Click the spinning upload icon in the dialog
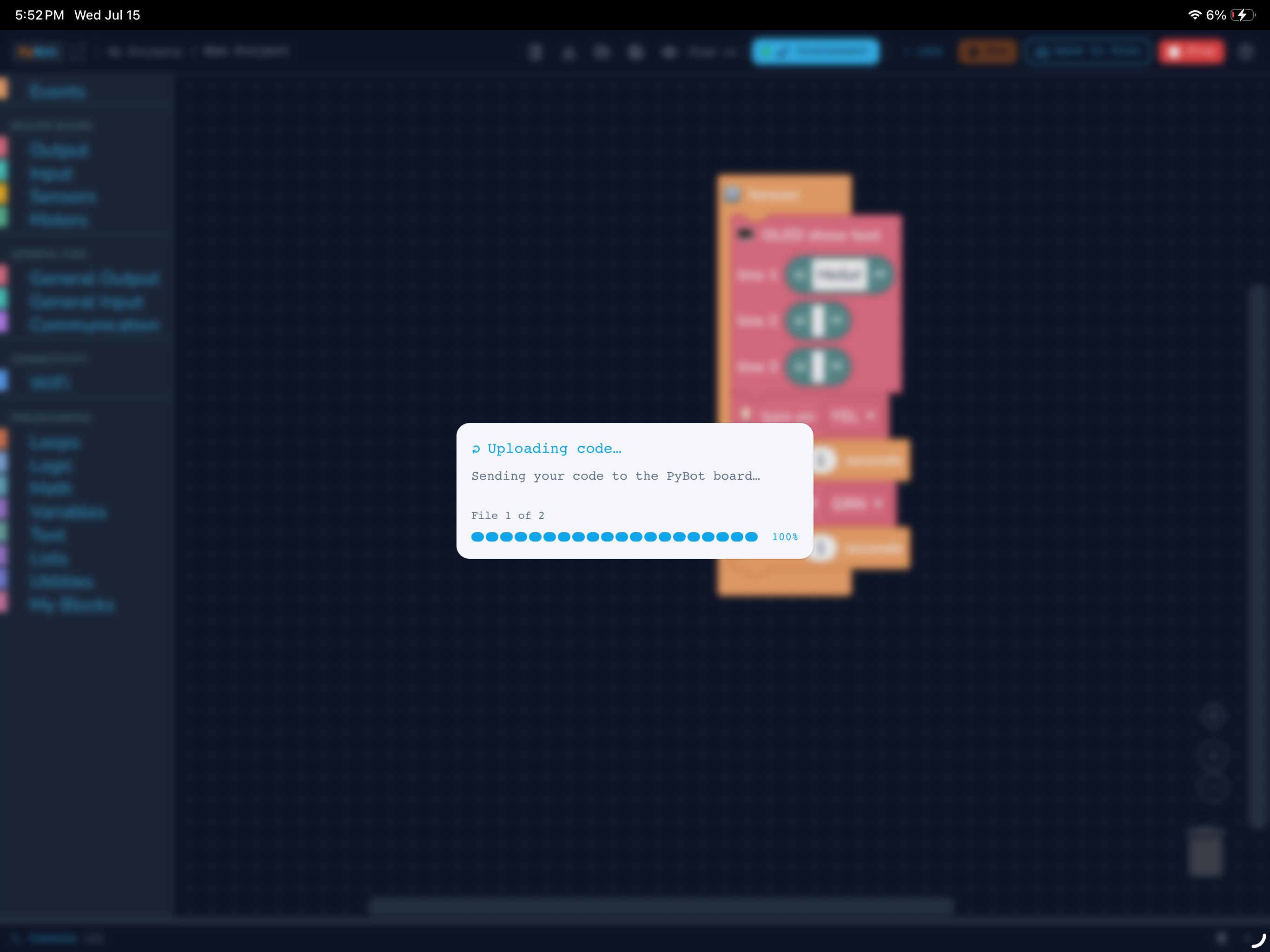This screenshot has height=952, width=1270. pos(476,449)
